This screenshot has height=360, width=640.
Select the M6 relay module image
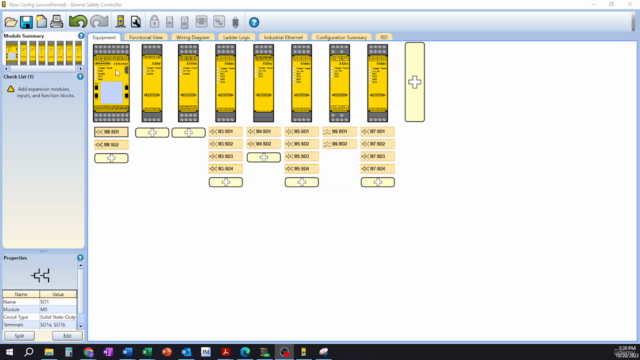340,83
